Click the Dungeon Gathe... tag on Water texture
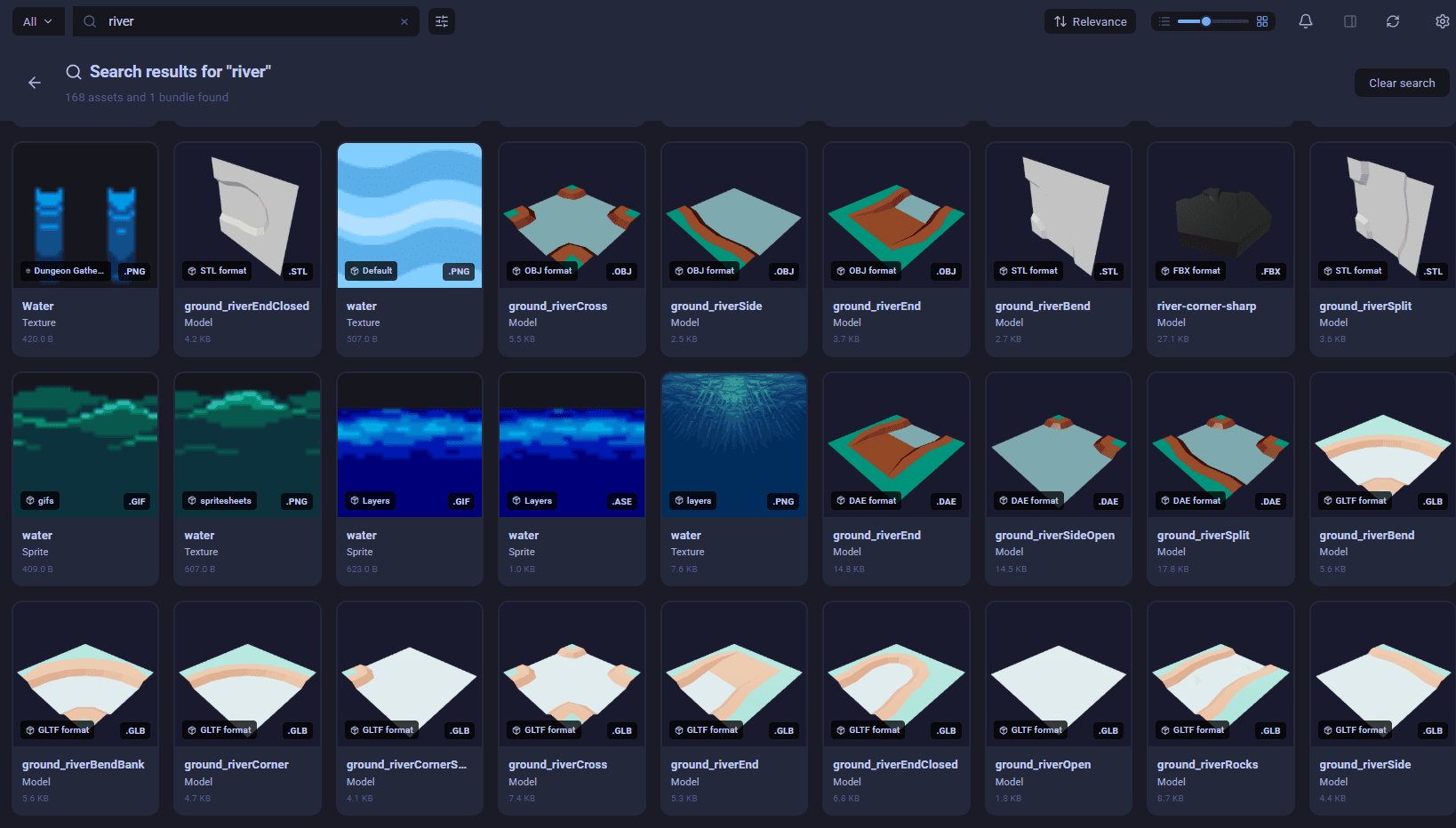The image size is (1456, 828). [x=65, y=271]
